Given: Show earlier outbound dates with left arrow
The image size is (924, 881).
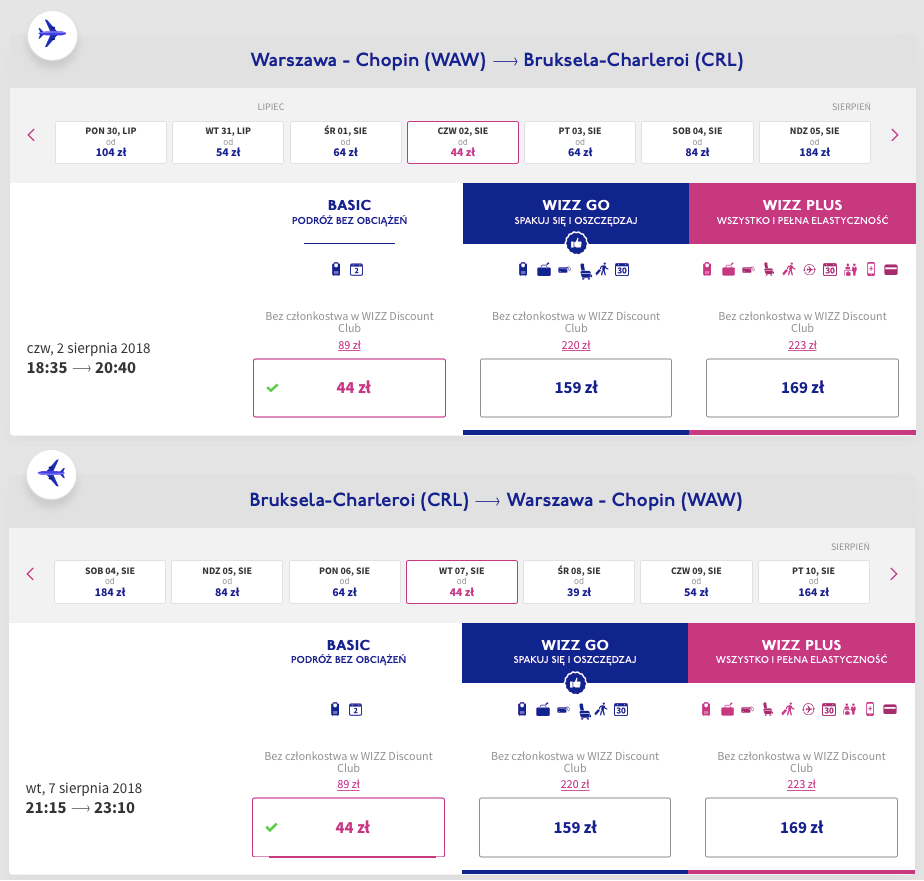Looking at the screenshot, I should pos(31,135).
